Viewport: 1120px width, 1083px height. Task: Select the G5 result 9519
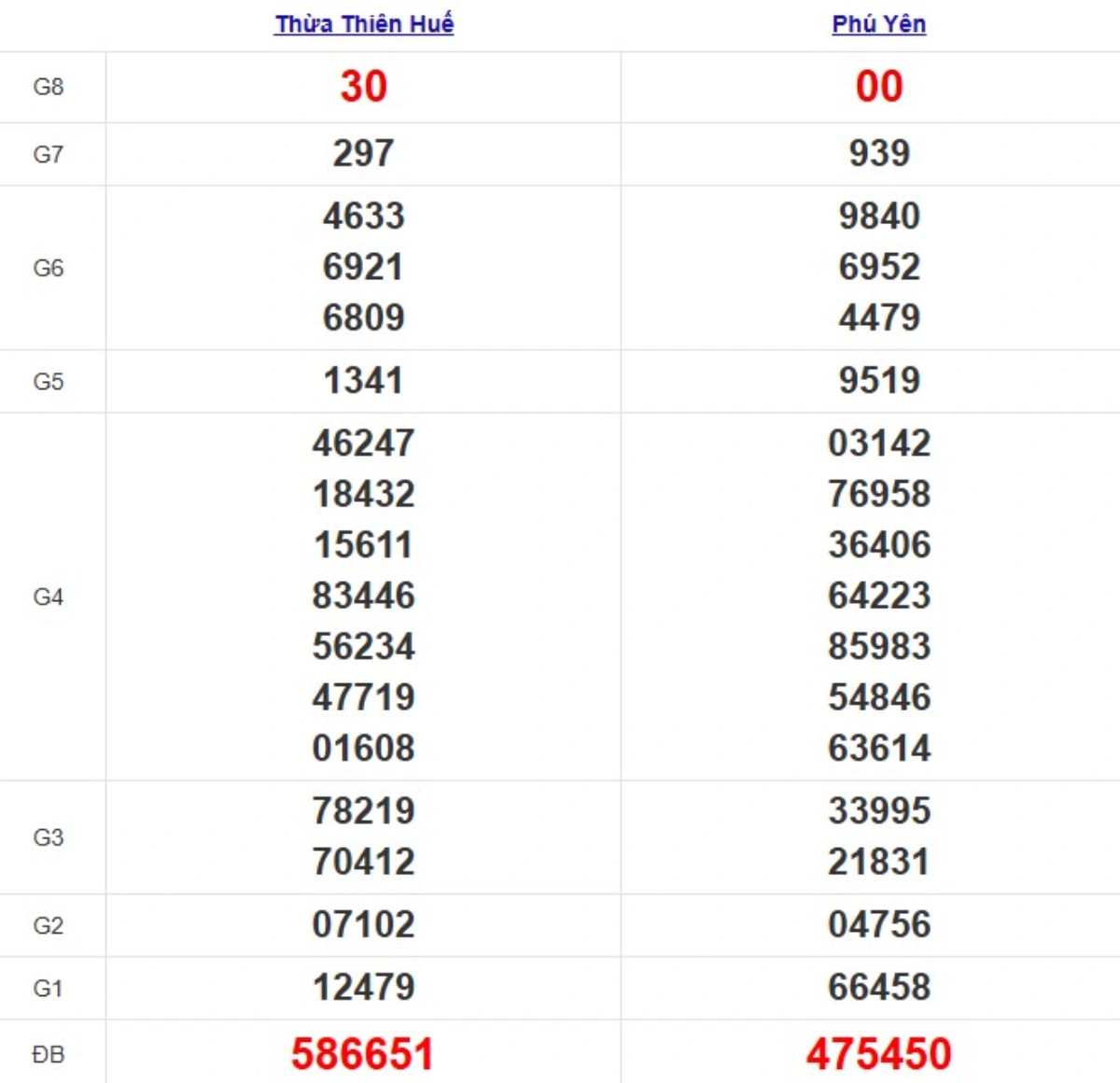[x=879, y=381]
